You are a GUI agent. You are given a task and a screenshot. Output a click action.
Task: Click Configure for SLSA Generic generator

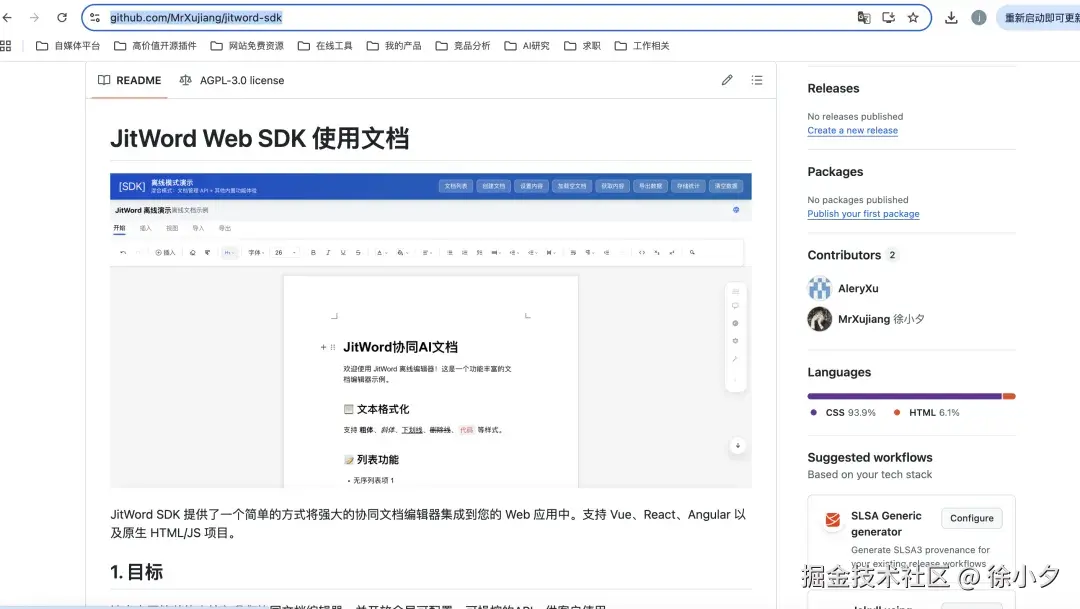pyautogui.click(x=971, y=518)
